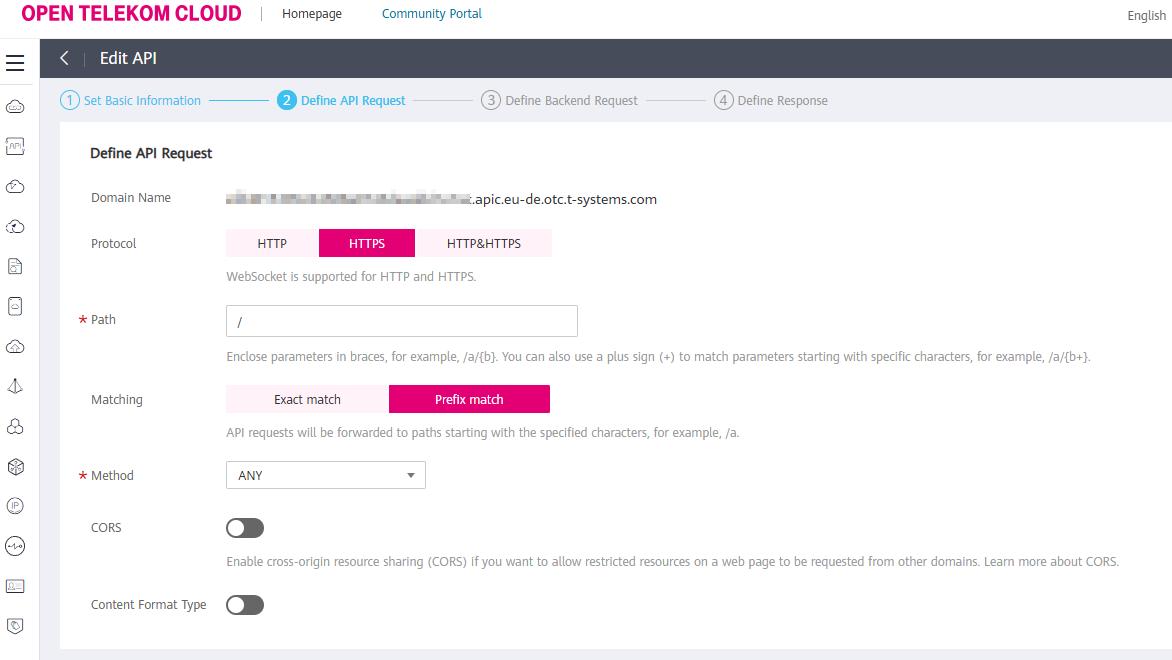Image resolution: width=1172 pixels, height=660 pixels.
Task: Open the Community Portal
Action: coord(431,13)
